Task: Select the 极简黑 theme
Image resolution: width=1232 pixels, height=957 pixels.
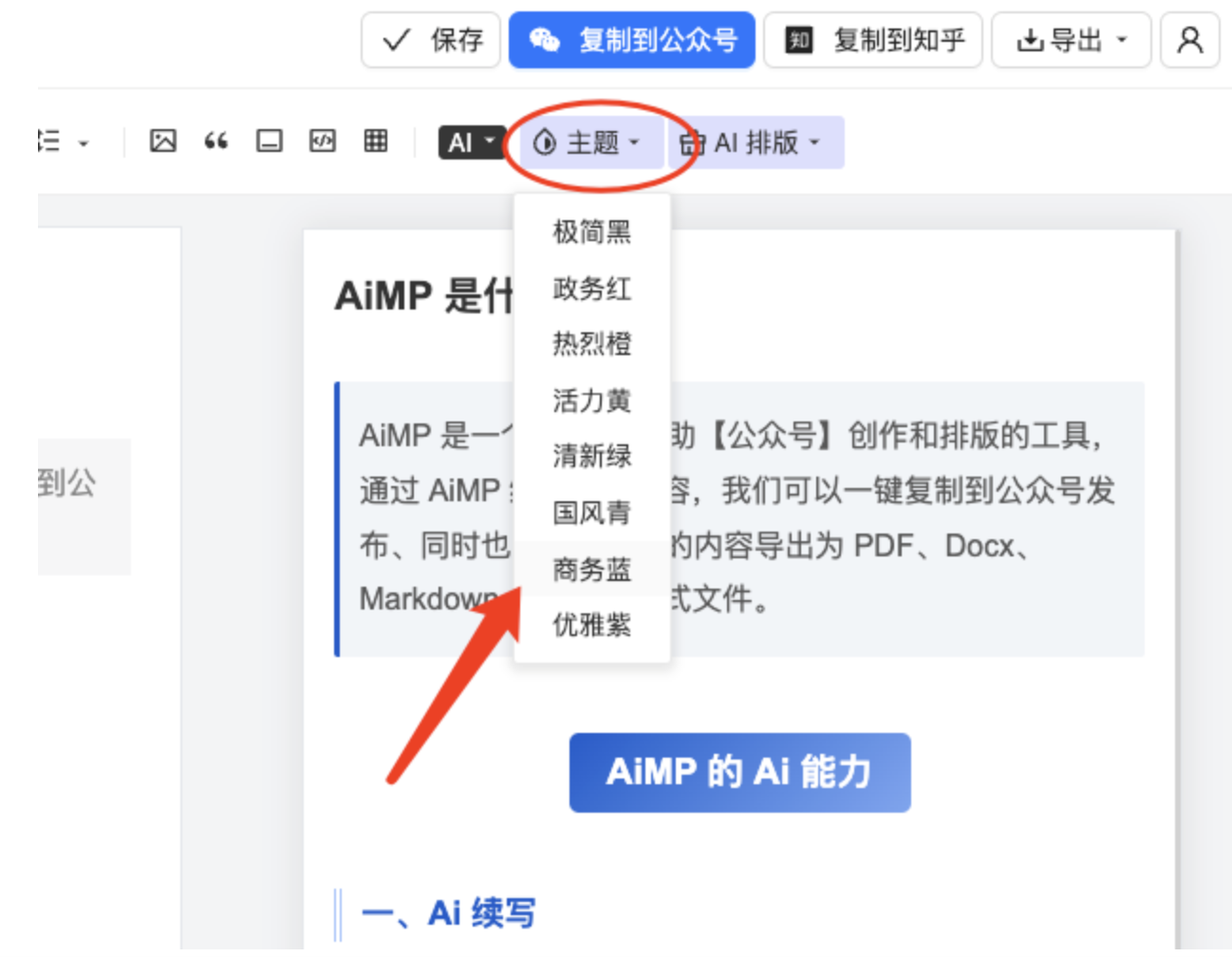Action: point(592,232)
